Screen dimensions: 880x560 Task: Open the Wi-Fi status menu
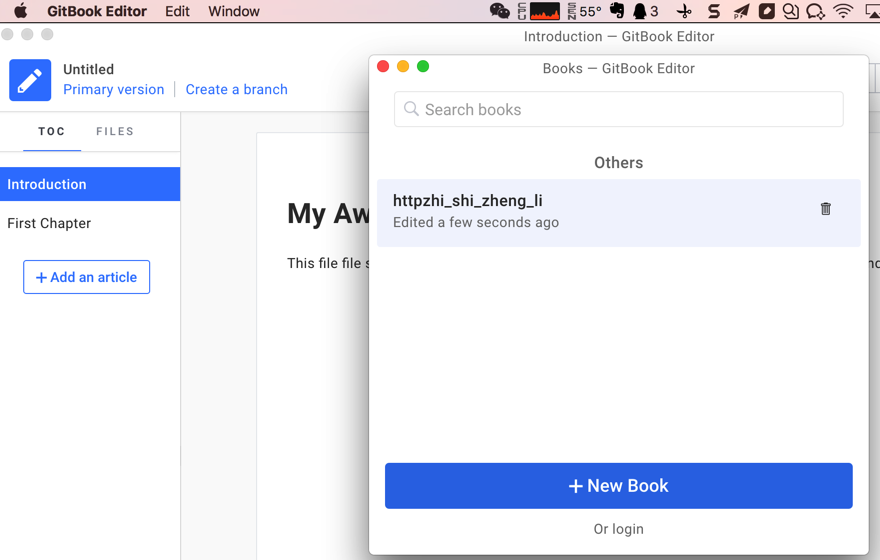click(843, 11)
